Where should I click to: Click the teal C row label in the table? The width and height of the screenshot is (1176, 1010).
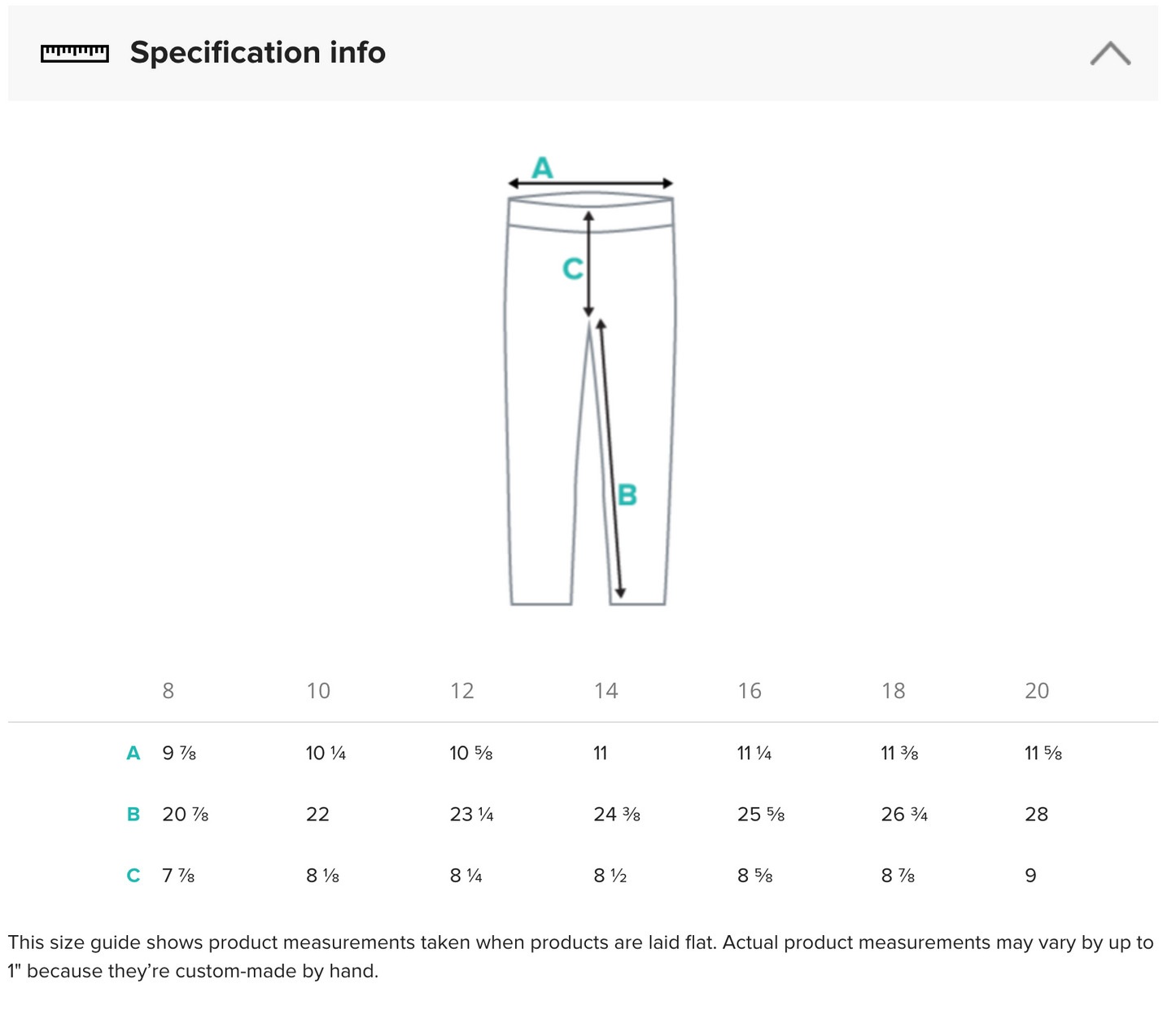(133, 876)
